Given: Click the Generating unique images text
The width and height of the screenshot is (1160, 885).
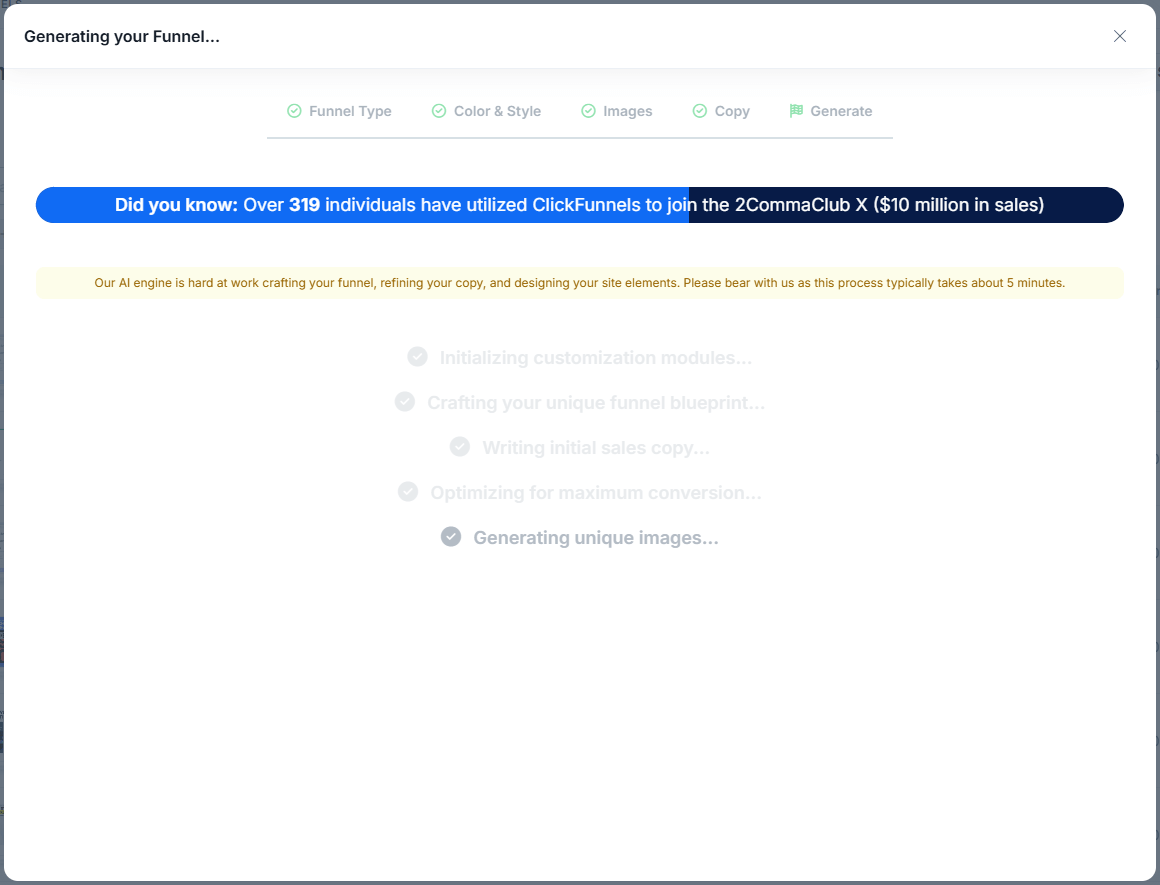Looking at the screenshot, I should point(596,538).
